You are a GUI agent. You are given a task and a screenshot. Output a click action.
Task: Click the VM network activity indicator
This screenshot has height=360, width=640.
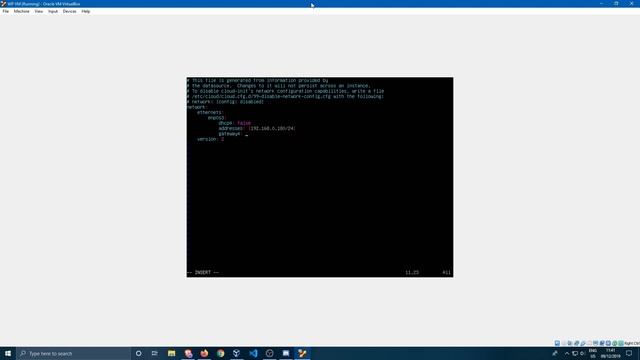pos(576,343)
